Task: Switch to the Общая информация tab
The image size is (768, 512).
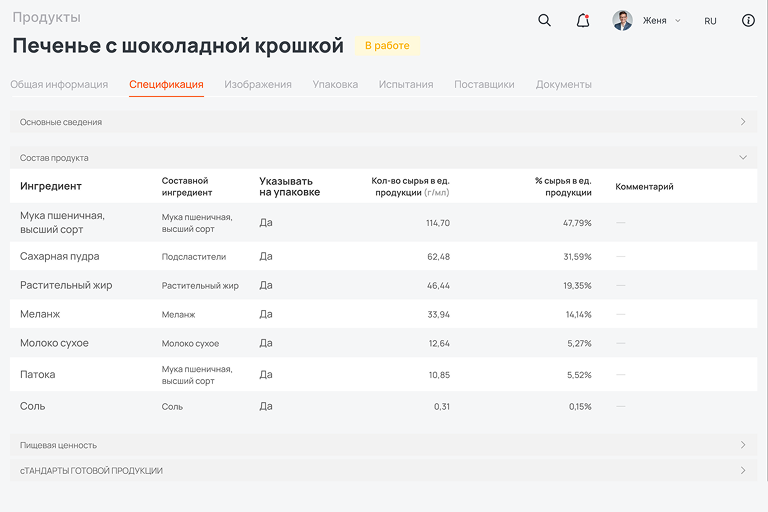Action: pos(59,85)
